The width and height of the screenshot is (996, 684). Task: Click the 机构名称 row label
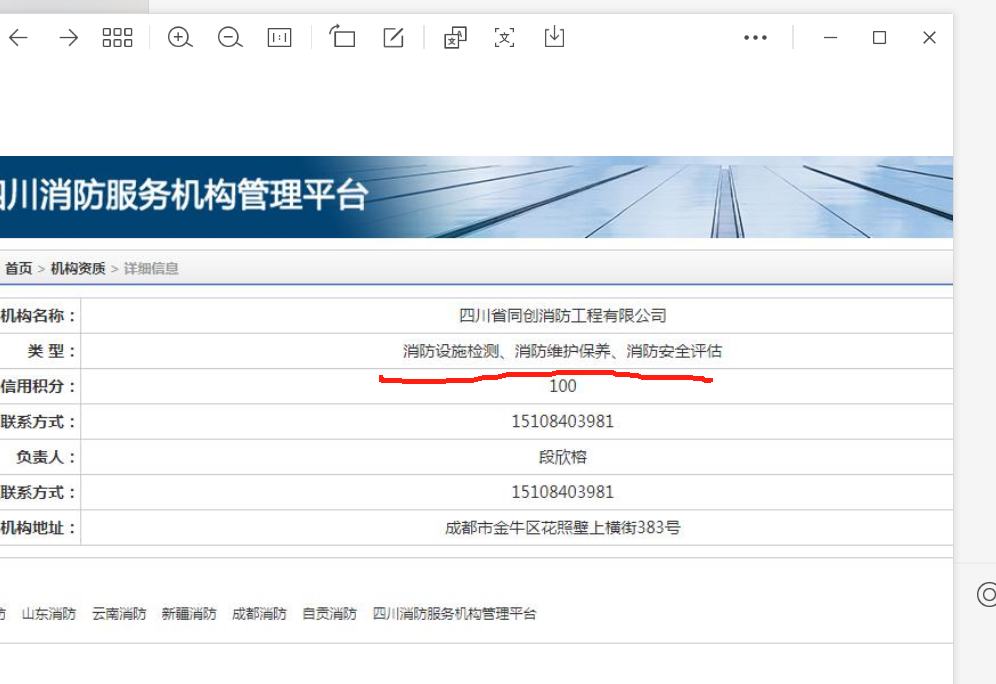[38, 316]
